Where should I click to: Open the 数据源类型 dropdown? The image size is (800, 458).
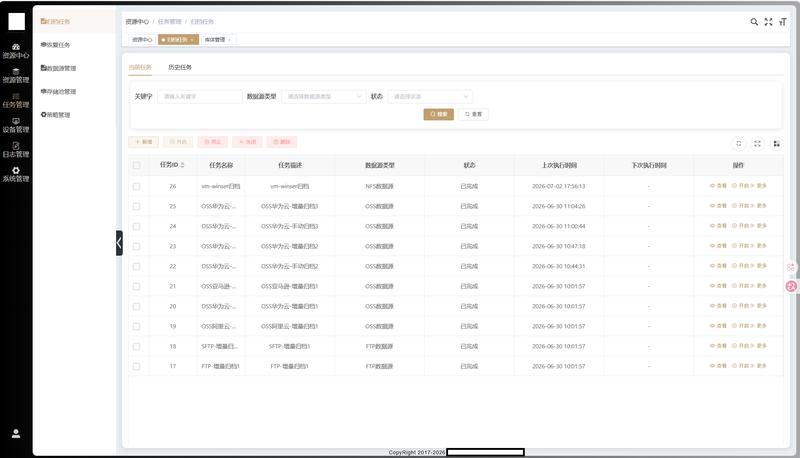[324, 96]
